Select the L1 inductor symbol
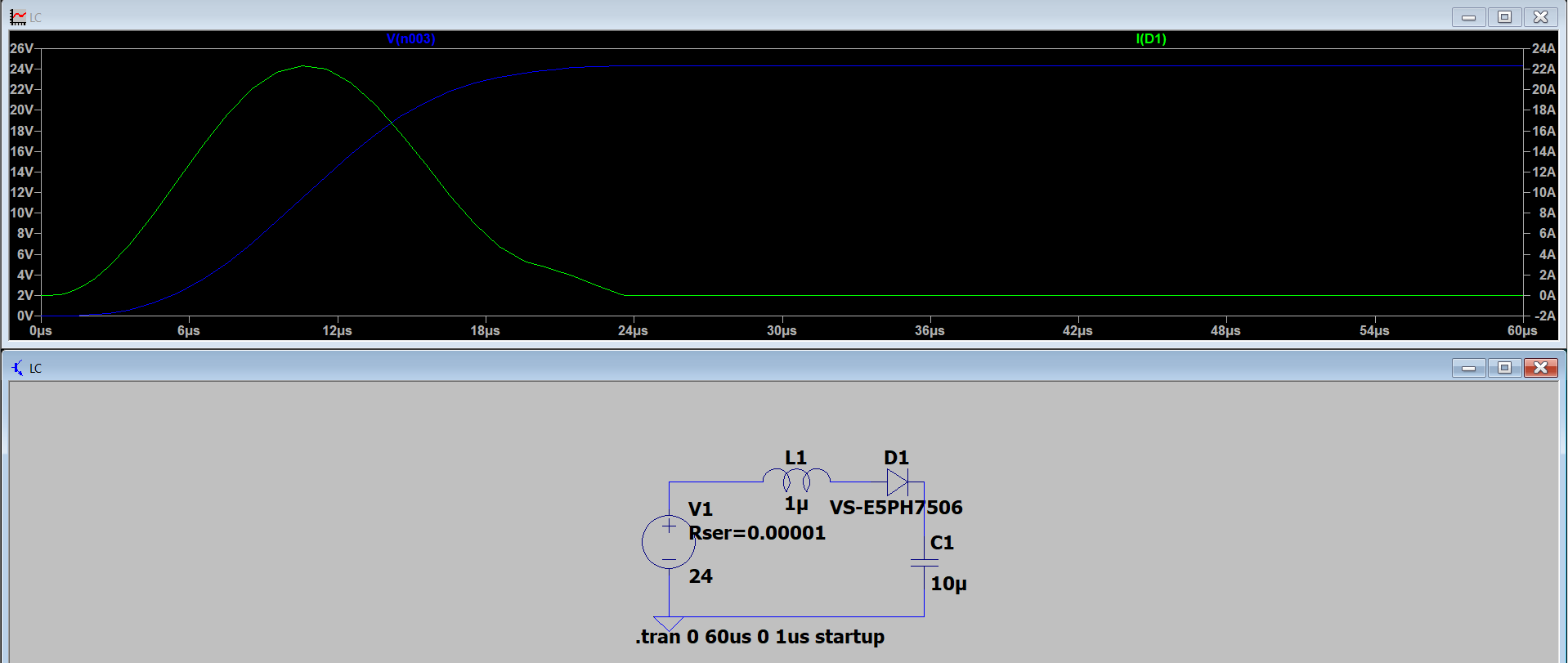 (796, 480)
